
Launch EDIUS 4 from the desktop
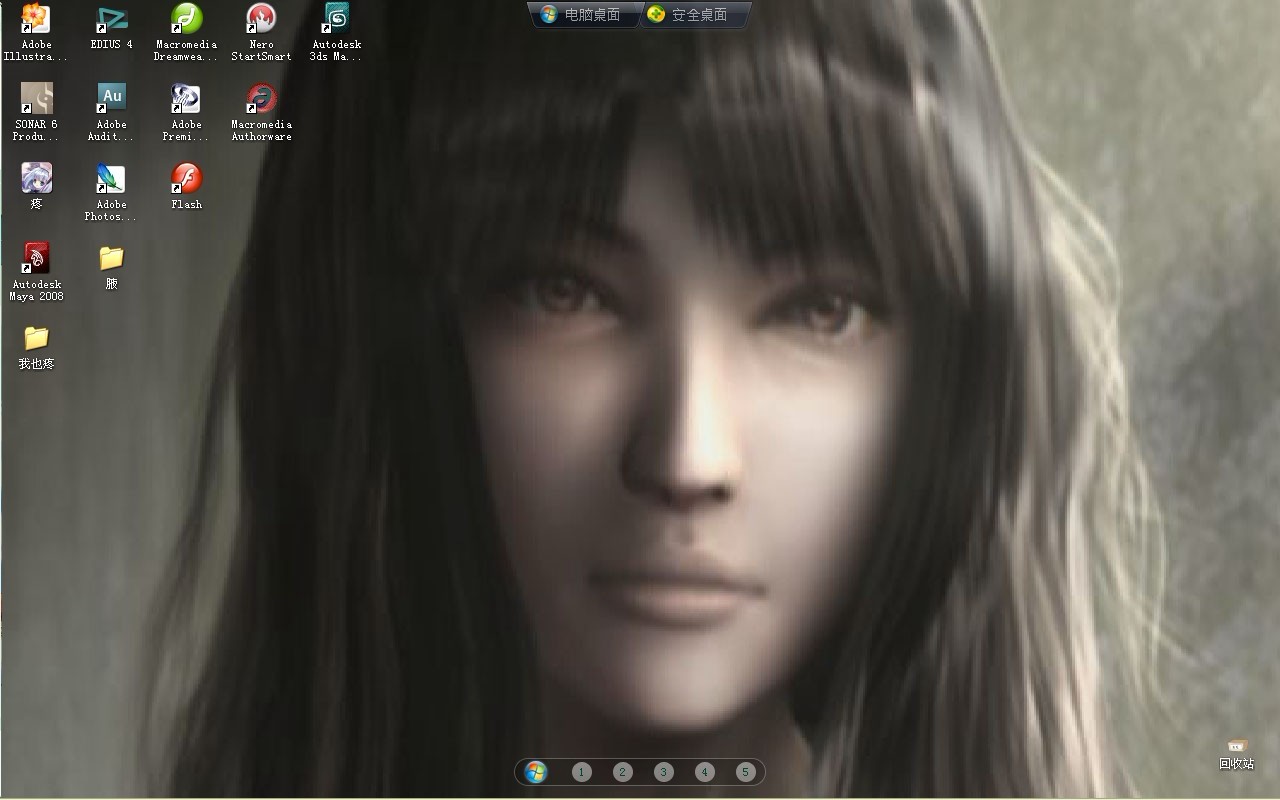[x=111, y=20]
